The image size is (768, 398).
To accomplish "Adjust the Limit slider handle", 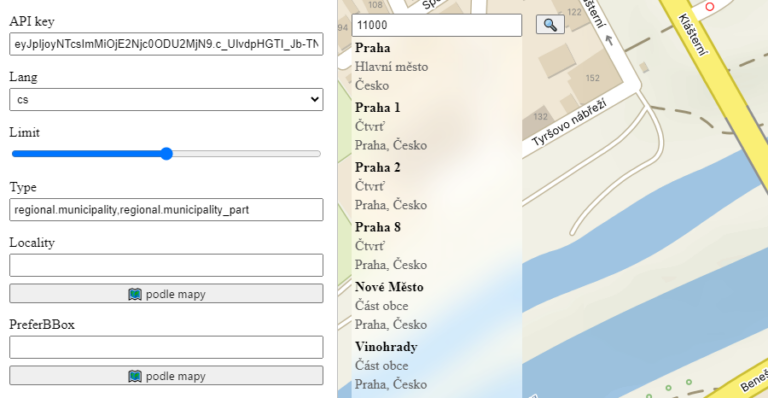I will tap(167, 154).
